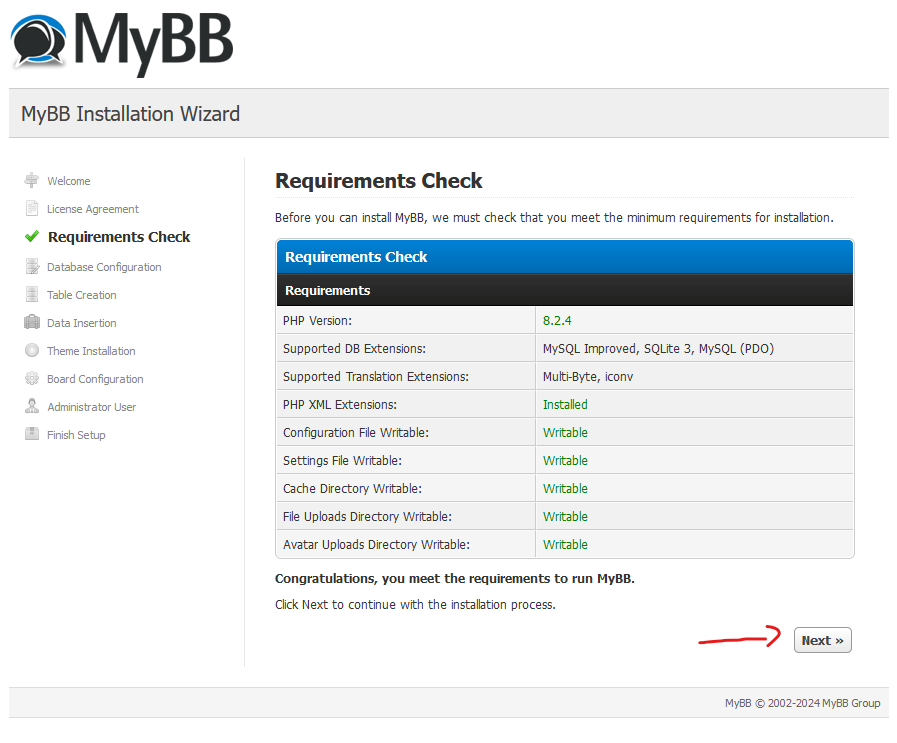The width and height of the screenshot is (897, 743).
Task: Click the Welcome step signpost icon
Action: tap(31, 180)
